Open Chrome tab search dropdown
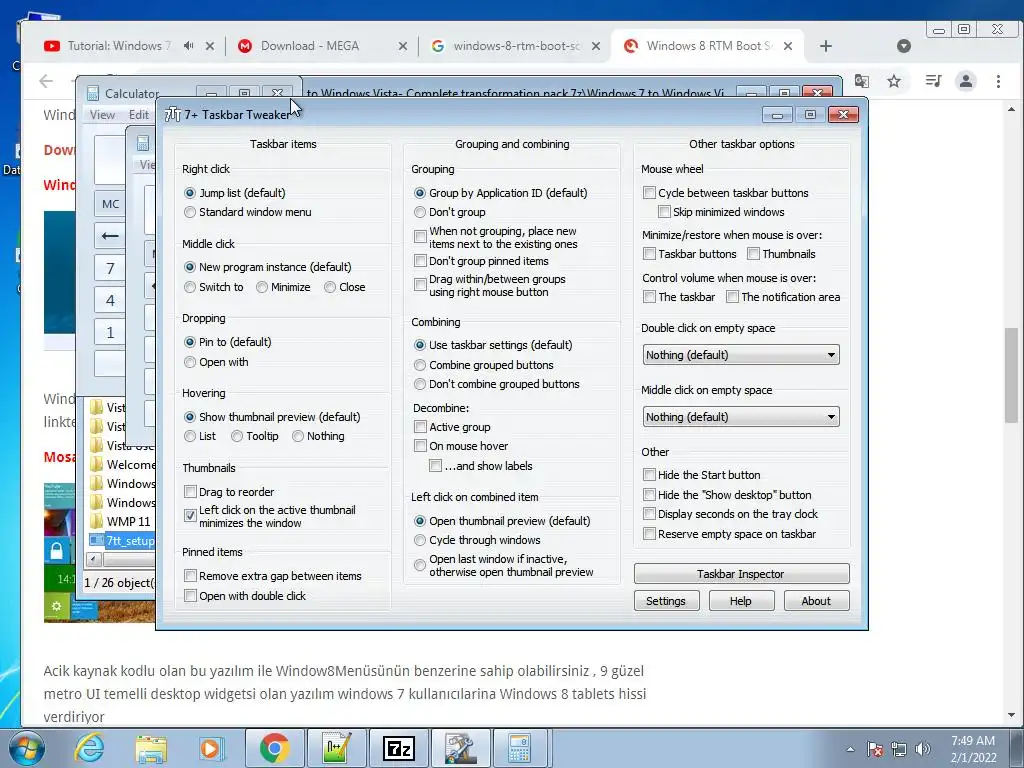This screenshot has height=768, width=1024. (904, 46)
